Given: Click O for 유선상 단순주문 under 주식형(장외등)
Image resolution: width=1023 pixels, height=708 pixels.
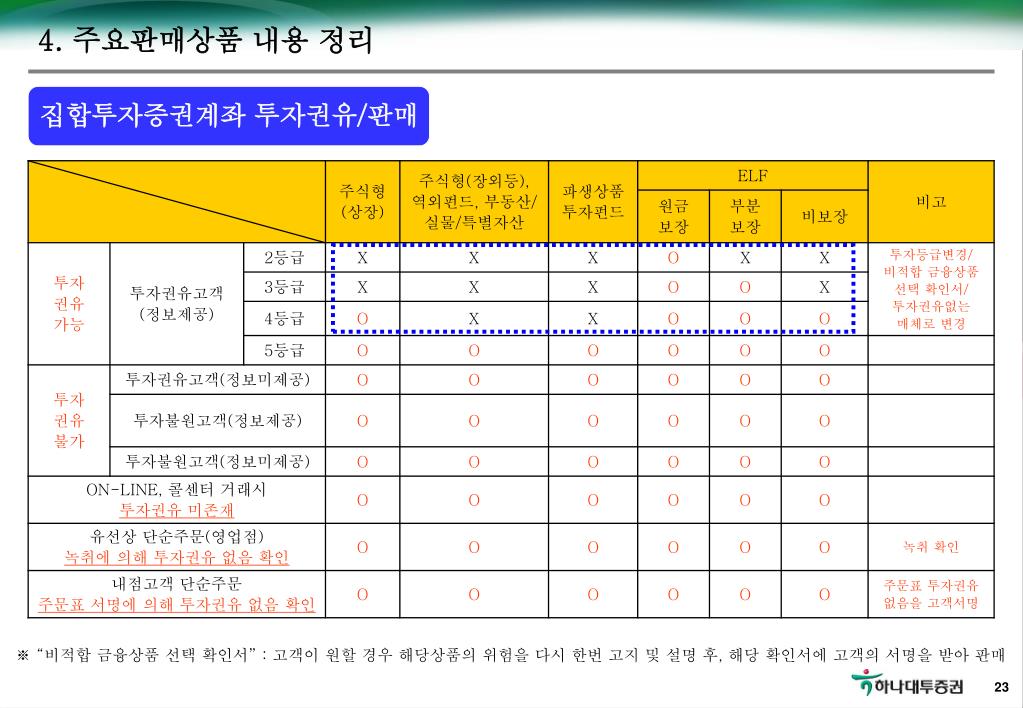Looking at the screenshot, I should pyautogui.click(x=474, y=547).
